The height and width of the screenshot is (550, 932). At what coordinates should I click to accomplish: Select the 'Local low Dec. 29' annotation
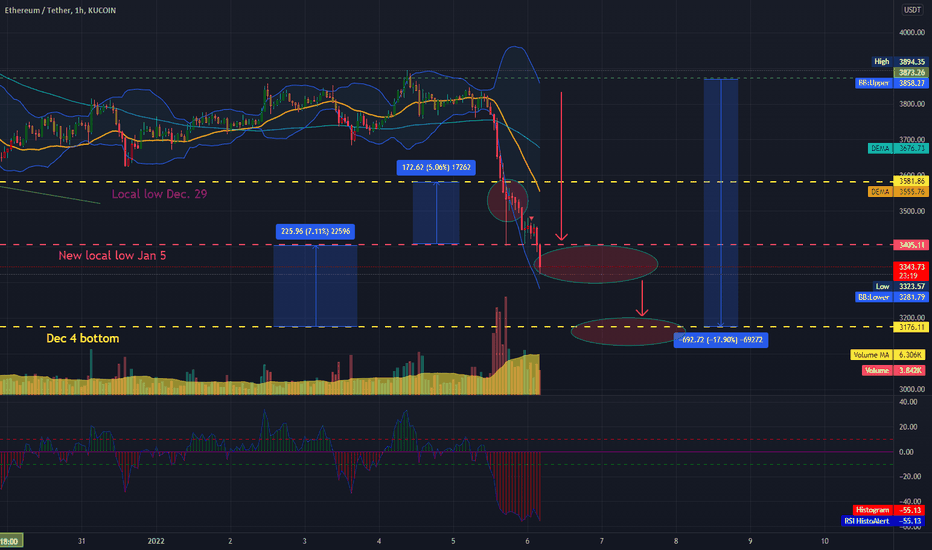tap(159, 194)
